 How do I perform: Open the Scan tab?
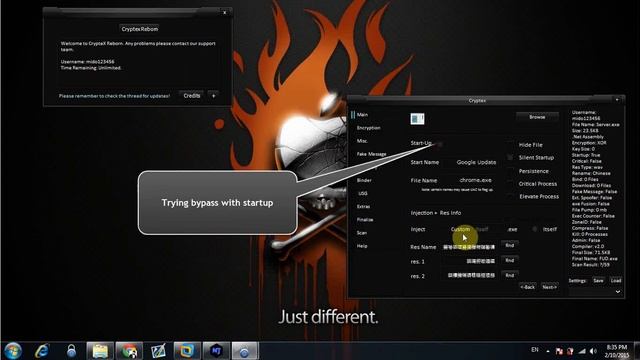pos(362,233)
